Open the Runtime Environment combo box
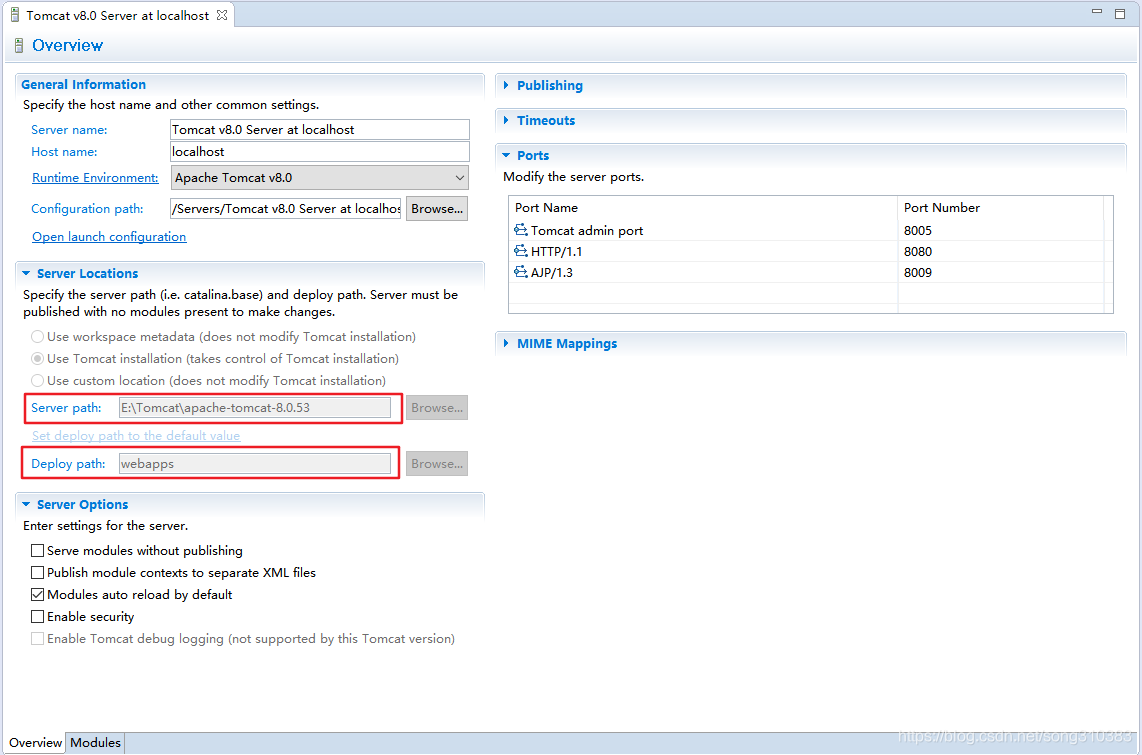 (320, 178)
